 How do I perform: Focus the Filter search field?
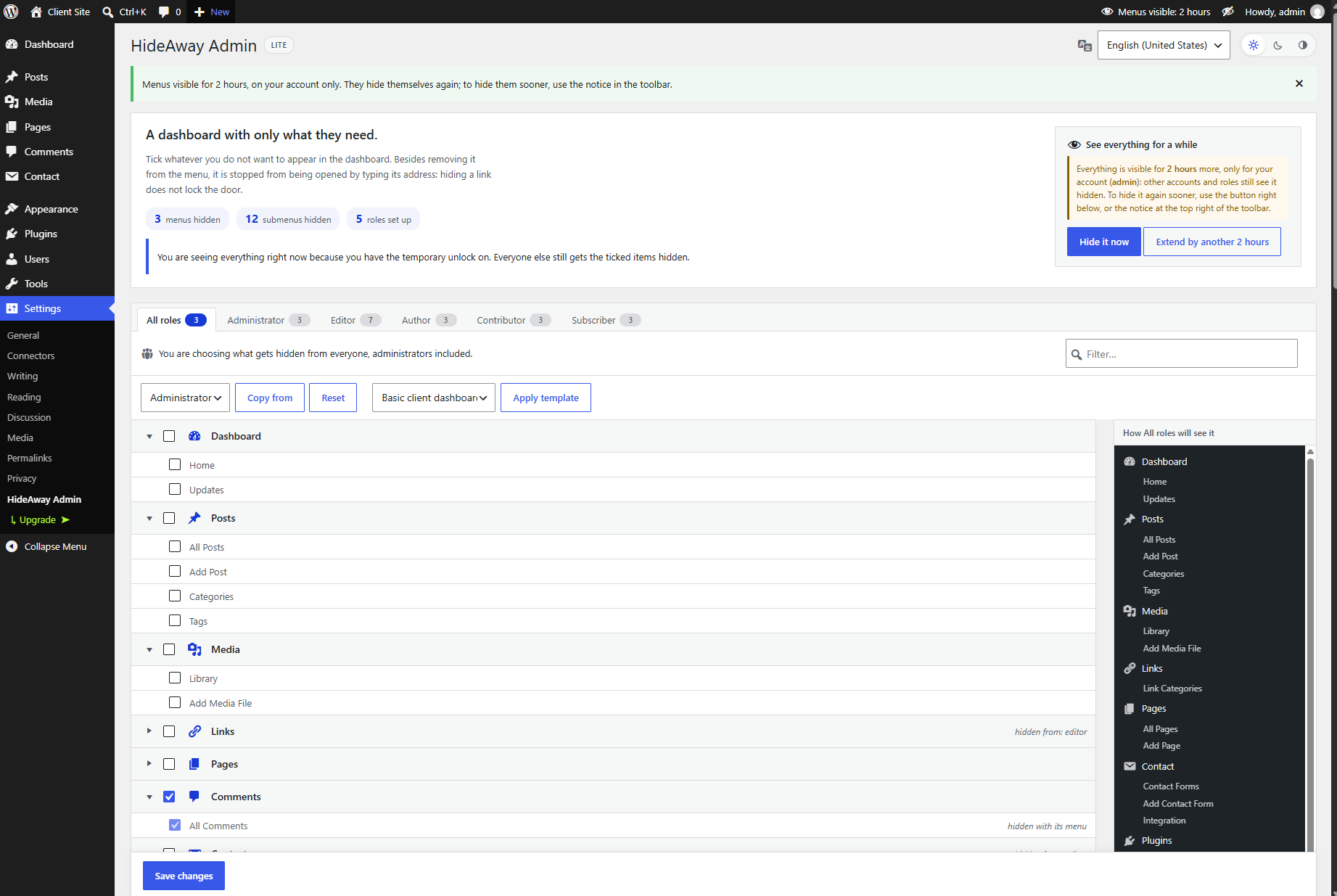pos(1181,354)
